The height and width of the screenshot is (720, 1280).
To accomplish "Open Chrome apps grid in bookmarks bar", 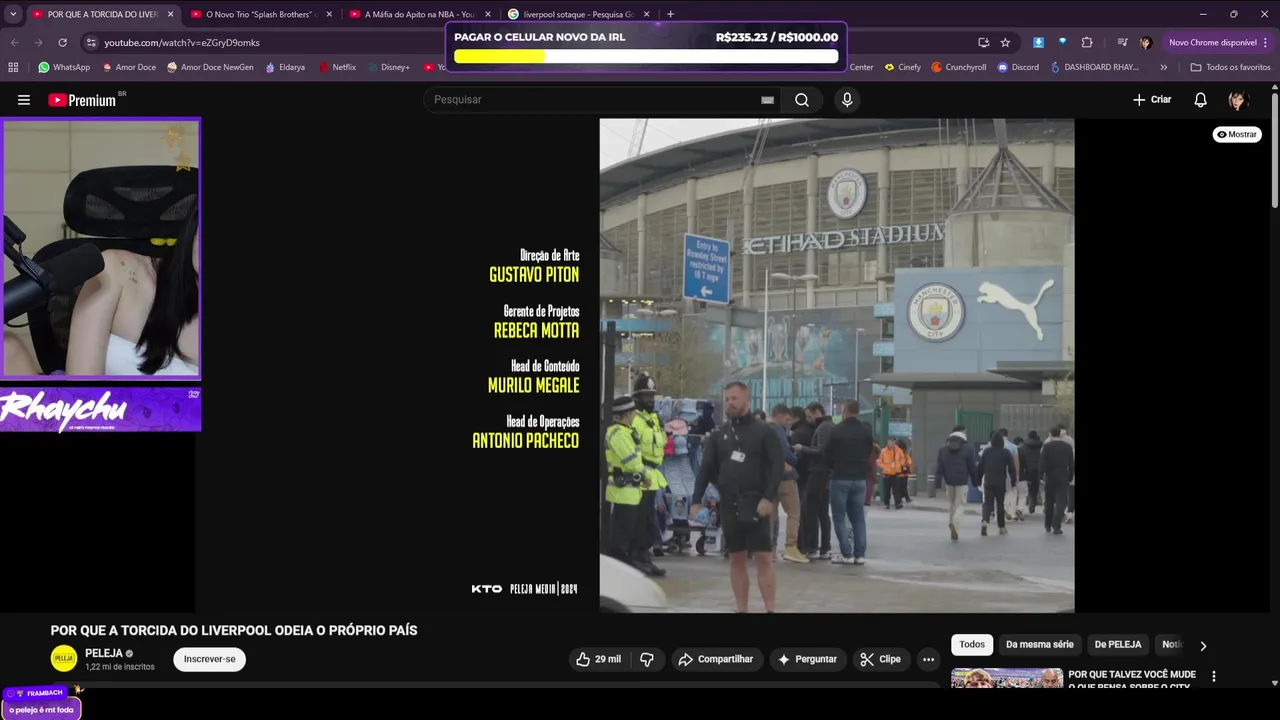I will click(x=13, y=67).
